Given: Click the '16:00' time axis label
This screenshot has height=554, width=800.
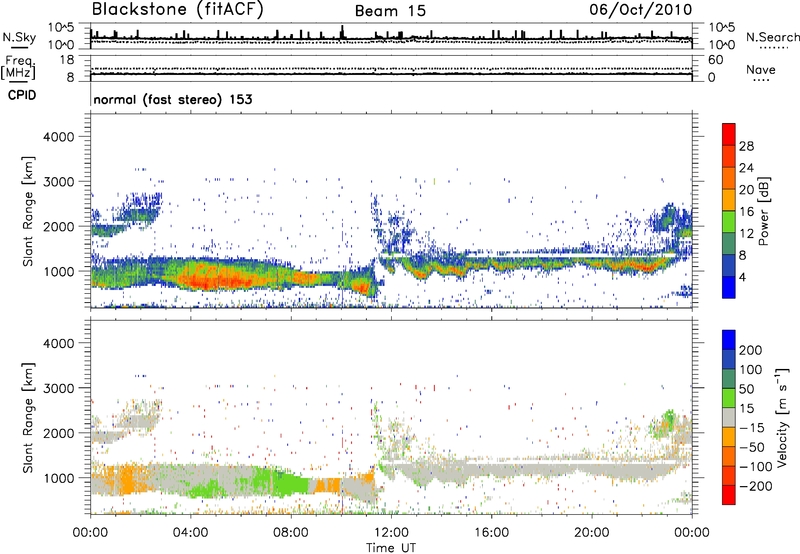Looking at the screenshot, I should [x=491, y=533].
